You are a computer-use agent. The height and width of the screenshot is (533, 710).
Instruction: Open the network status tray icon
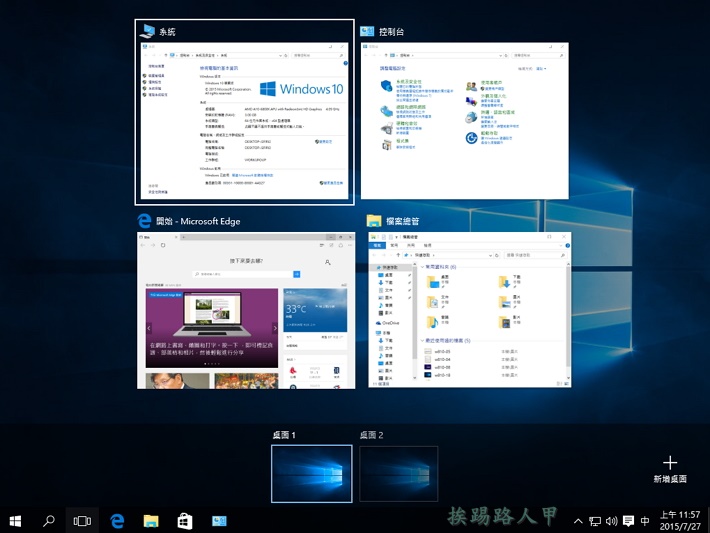pyautogui.click(x=595, y=521)
